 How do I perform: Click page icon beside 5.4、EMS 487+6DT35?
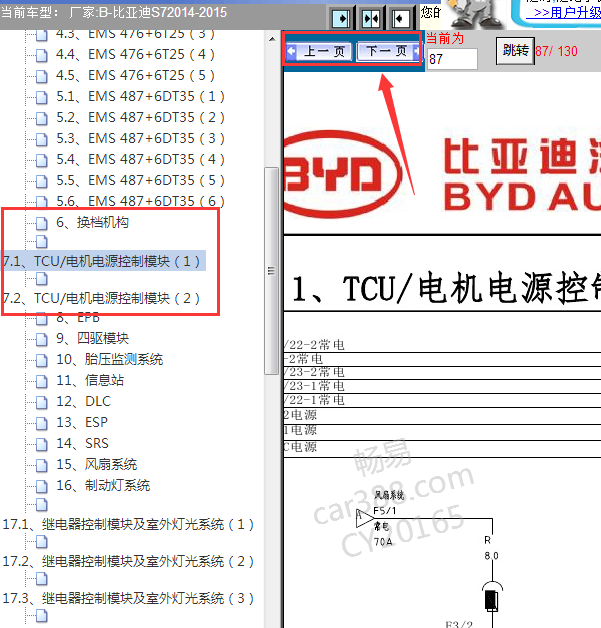click(42, 160)
